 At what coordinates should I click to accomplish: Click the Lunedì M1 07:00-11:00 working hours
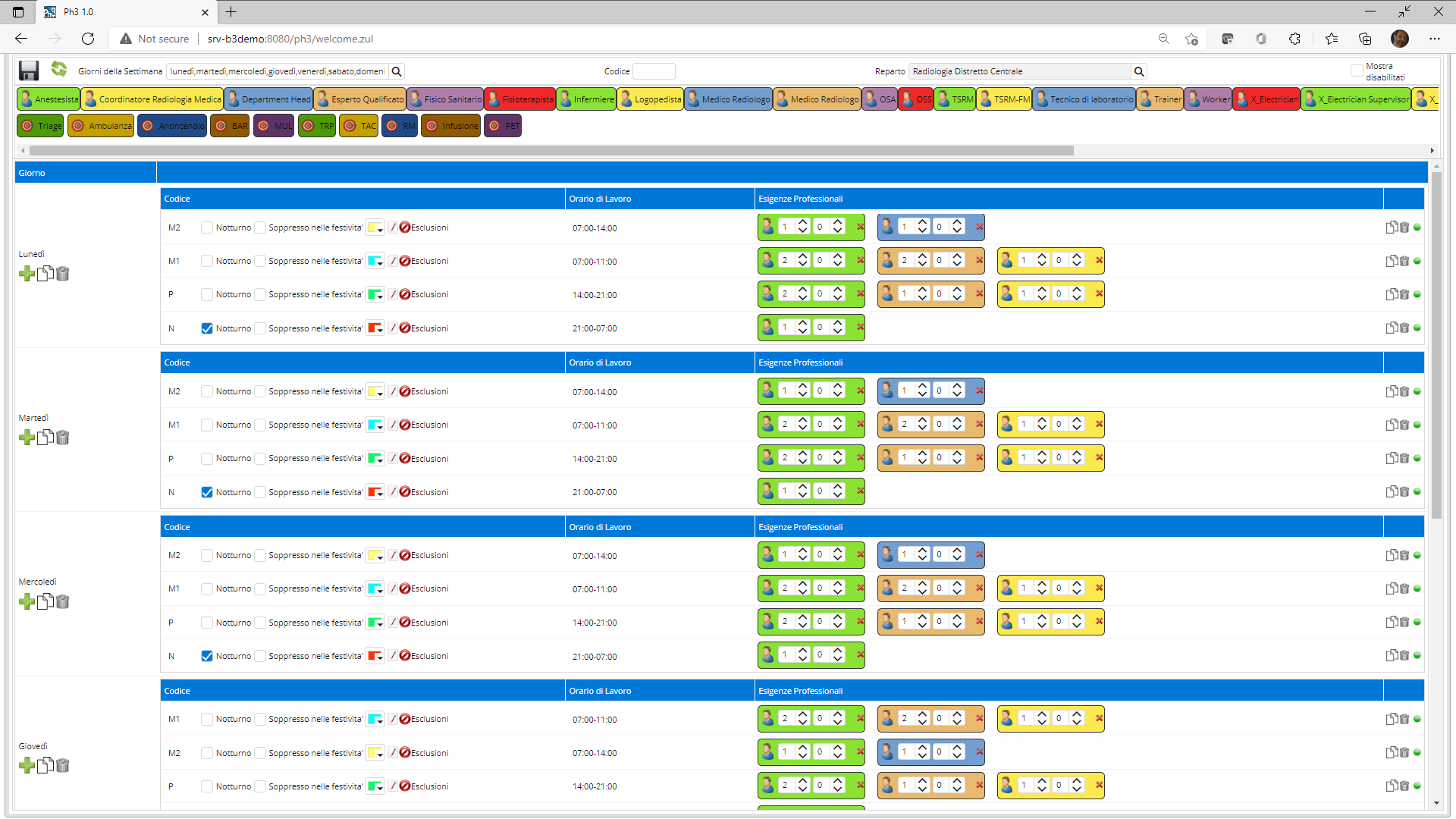coord(595,262)
